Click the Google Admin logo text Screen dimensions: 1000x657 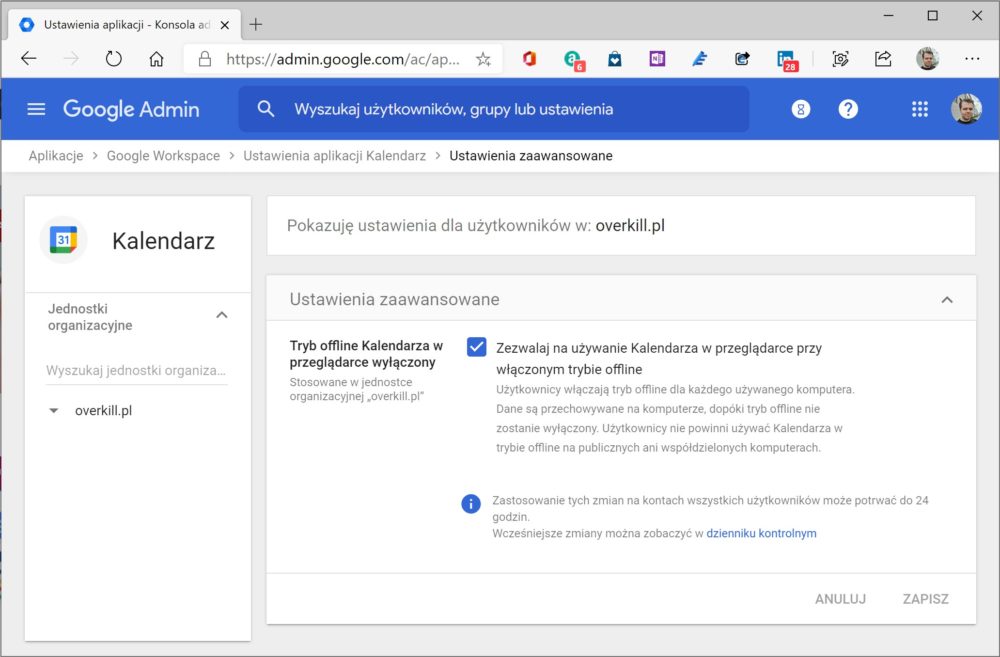pos(131,109)
